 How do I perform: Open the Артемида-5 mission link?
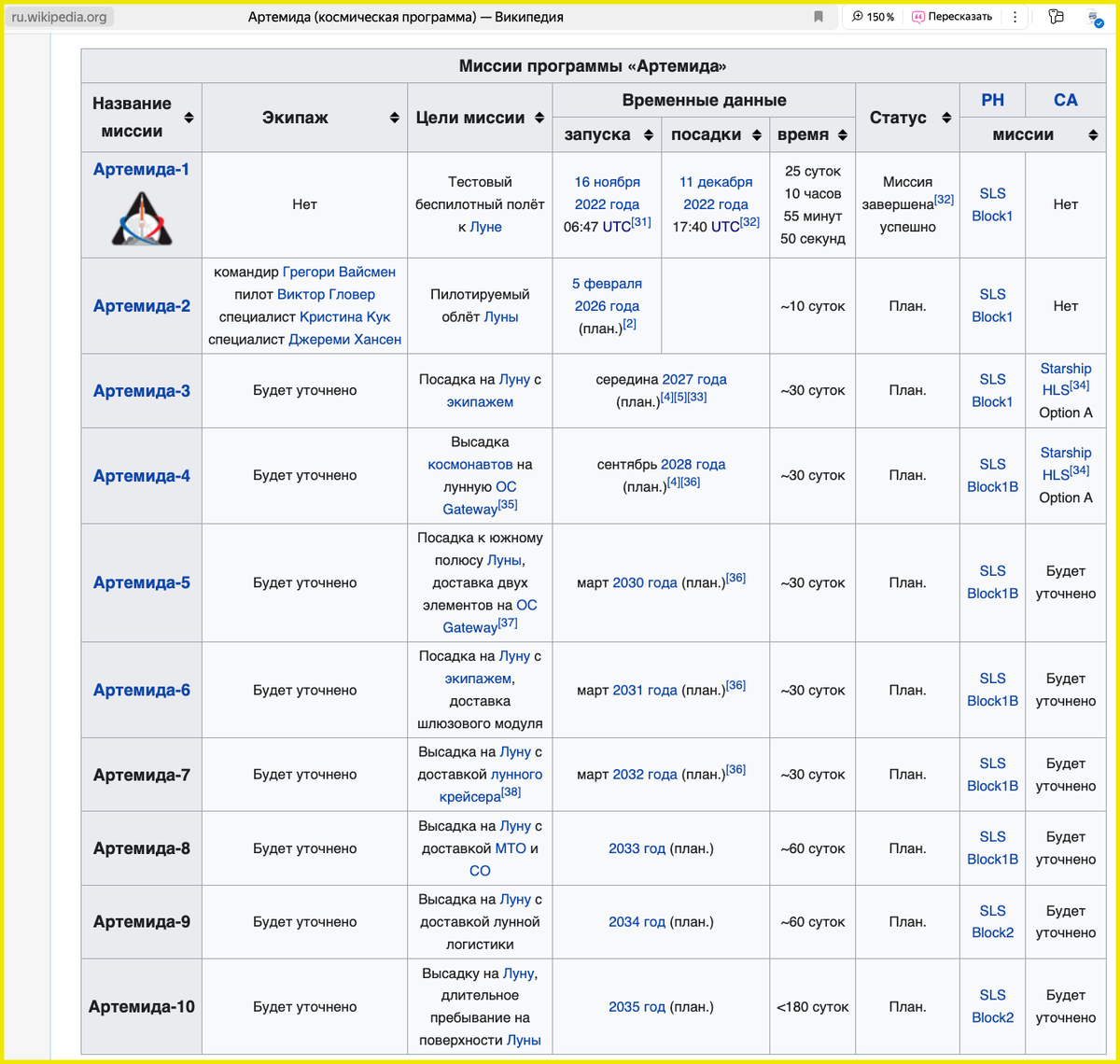point(141,582)
